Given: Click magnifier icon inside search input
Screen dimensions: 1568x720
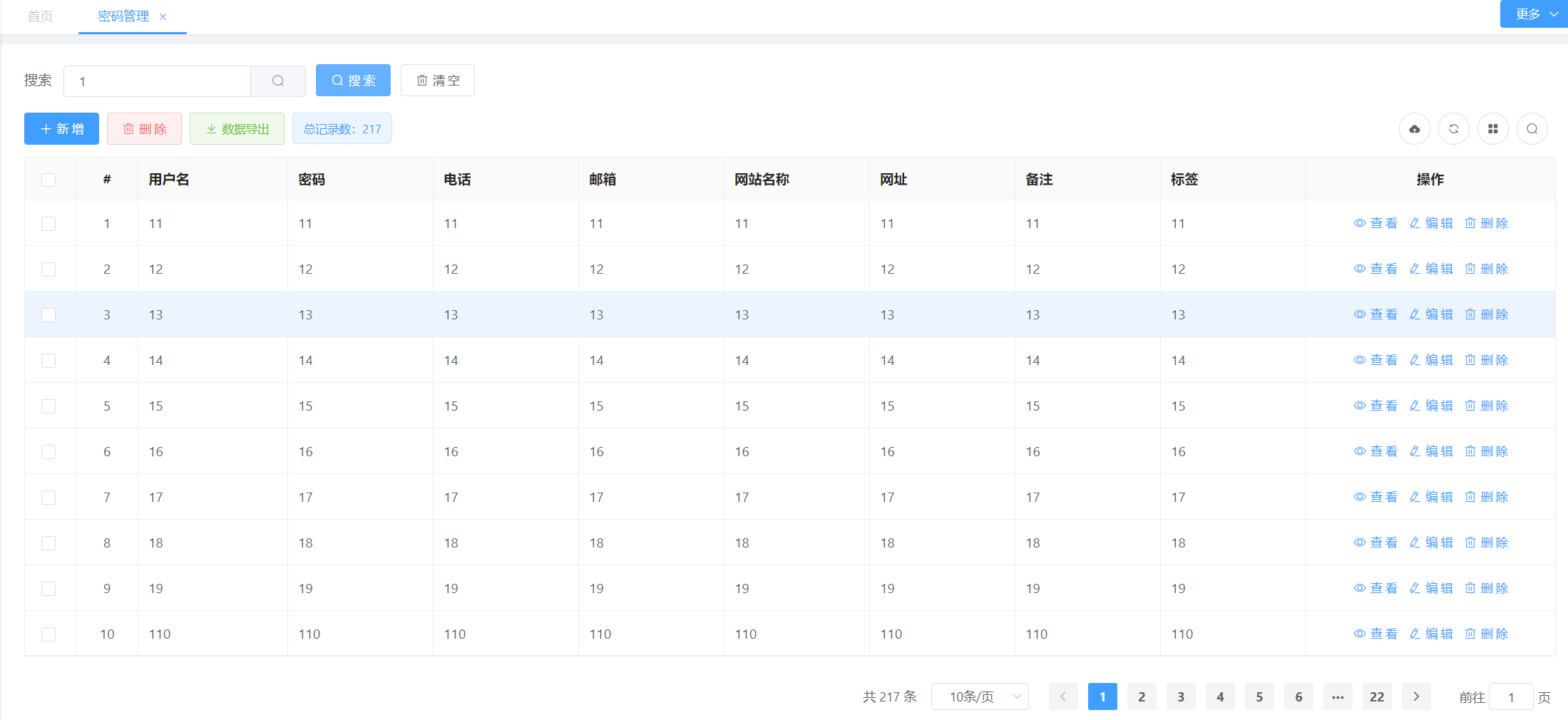Looking at the screenshot, I should pos(278,81).
